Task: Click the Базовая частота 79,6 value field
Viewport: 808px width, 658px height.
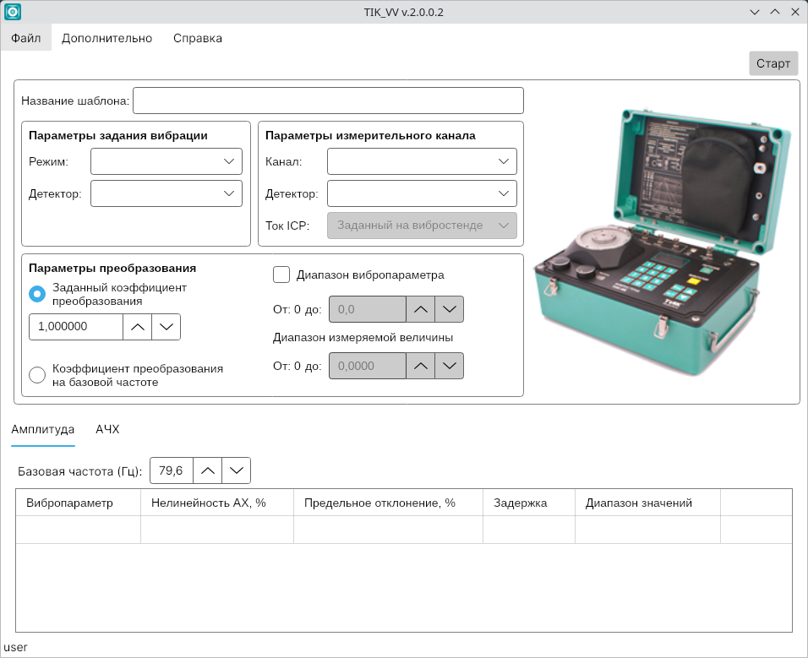Action: (x=171, y=470)
